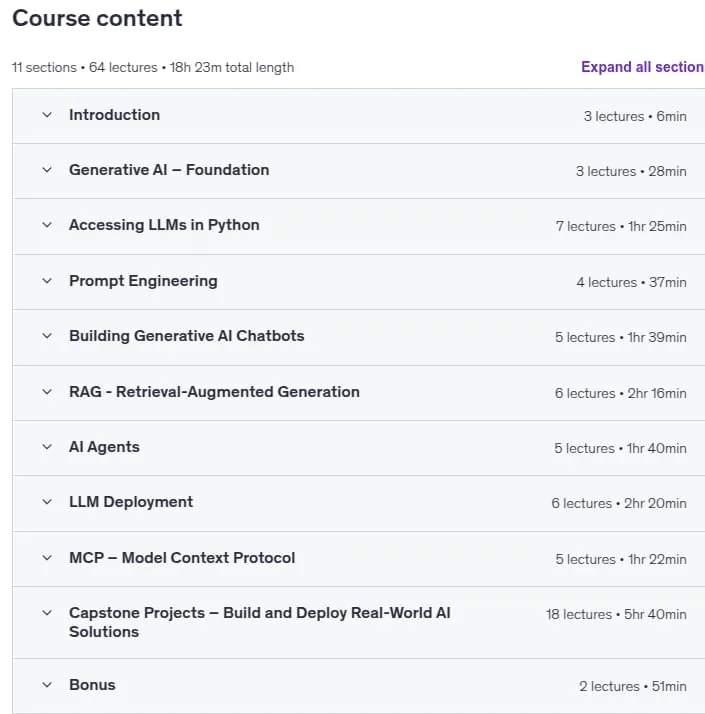Expand the MCP section chevron
705x714 pixels.
click(x=47, y=558)
